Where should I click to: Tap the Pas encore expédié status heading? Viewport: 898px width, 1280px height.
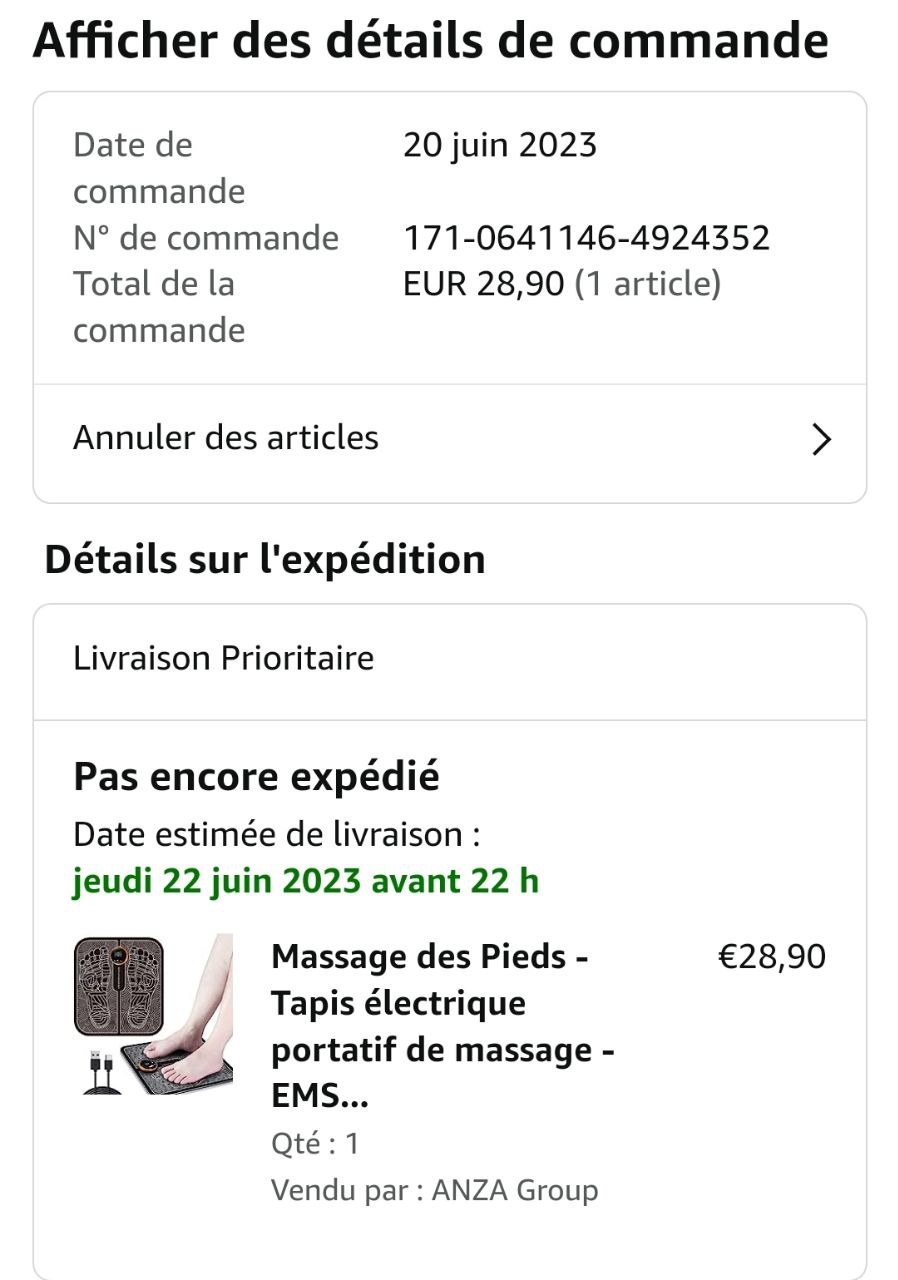256,777
